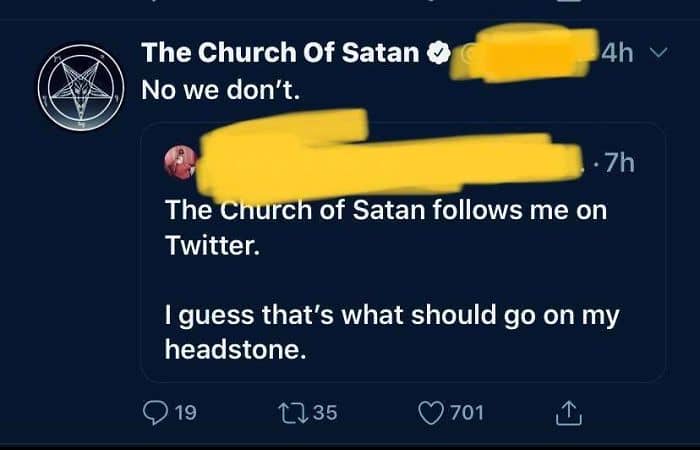Click the reply count 19
This screenshot has width=700, height=450.
185,411
